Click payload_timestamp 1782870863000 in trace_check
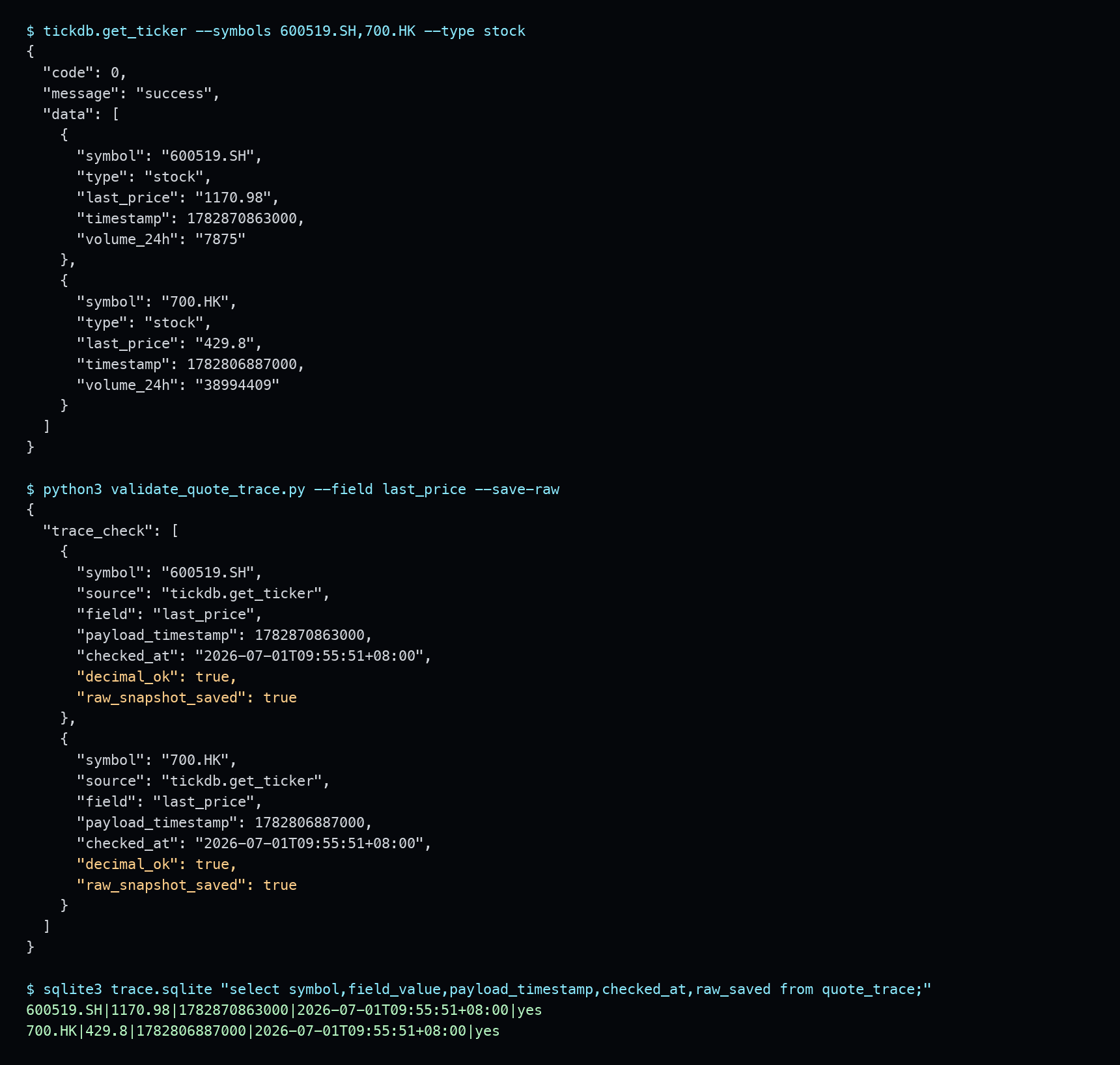This screenshot has height=1065, width=1120. (225, 635)
